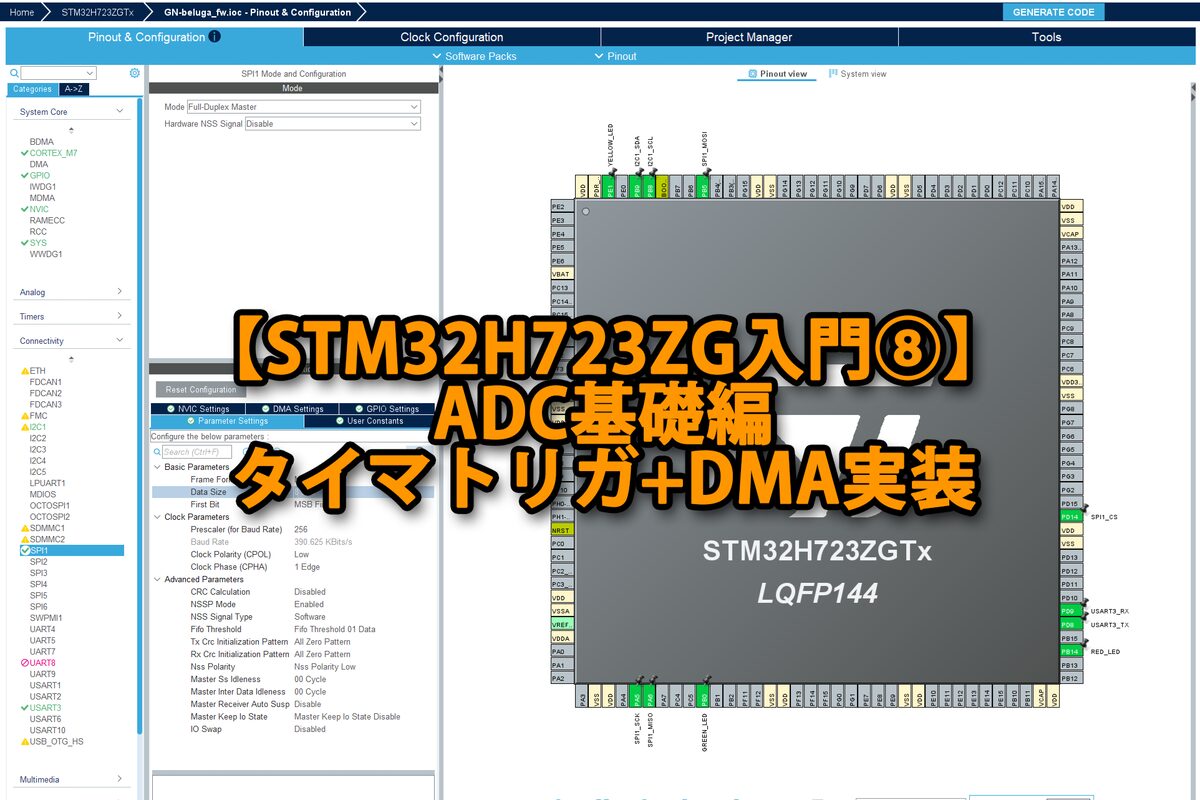Click the PD9 USART3_RX pin
This screenshot has width=1200, height=800.
(x=1071, y=611)
